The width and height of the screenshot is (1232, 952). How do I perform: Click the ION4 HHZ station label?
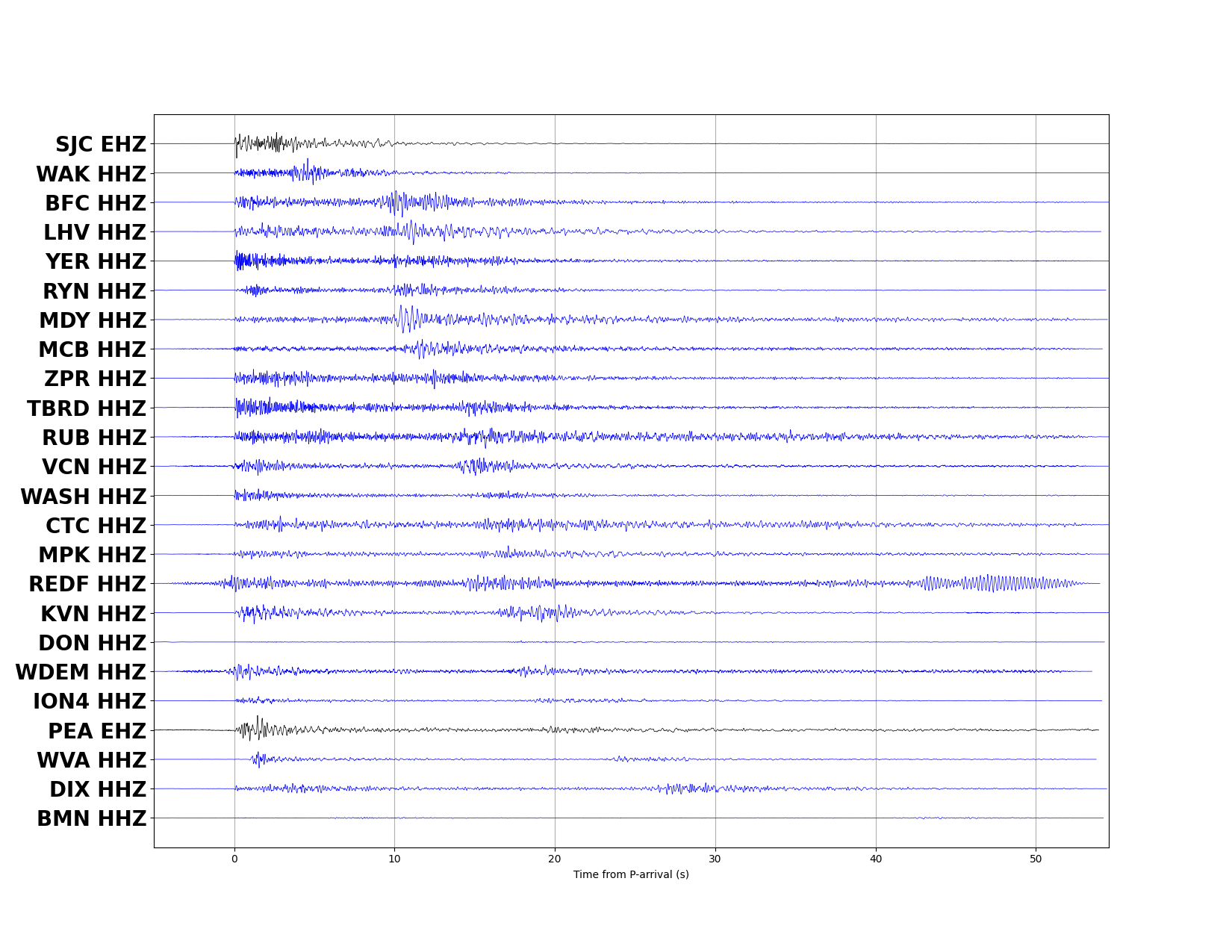90,701
